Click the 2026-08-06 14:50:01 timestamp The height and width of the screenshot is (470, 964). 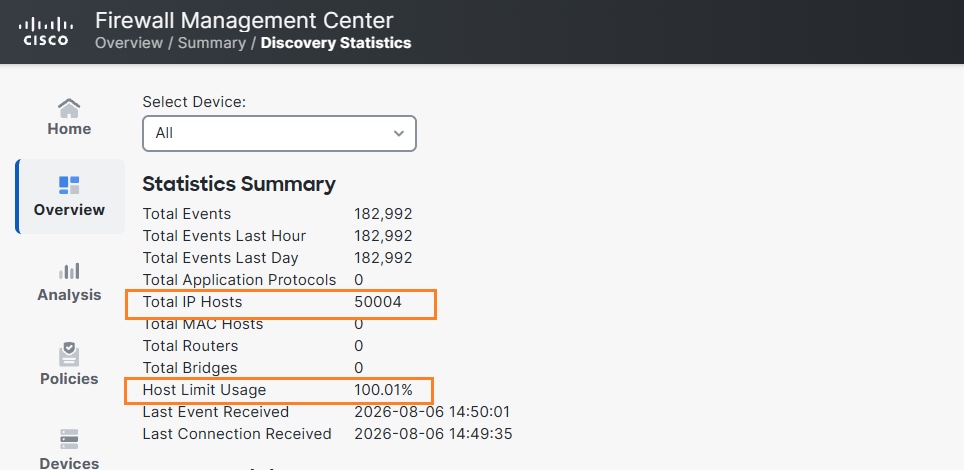pyautogui.click(x=432, y=412)
